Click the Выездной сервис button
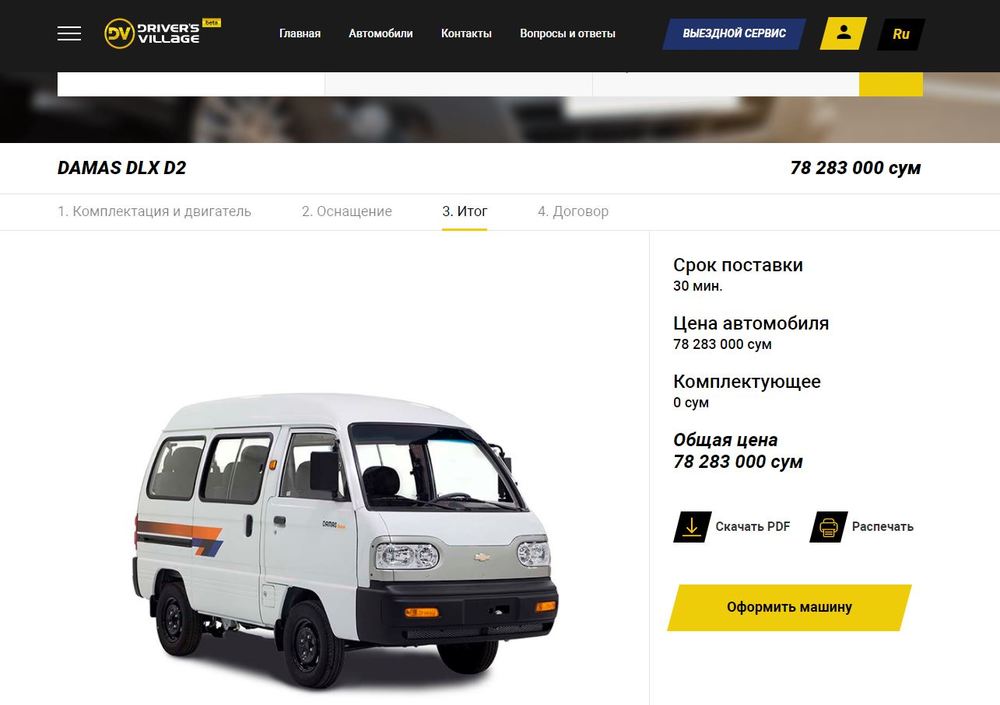This screenshot has width=1000, height=705. pos(734,34)
